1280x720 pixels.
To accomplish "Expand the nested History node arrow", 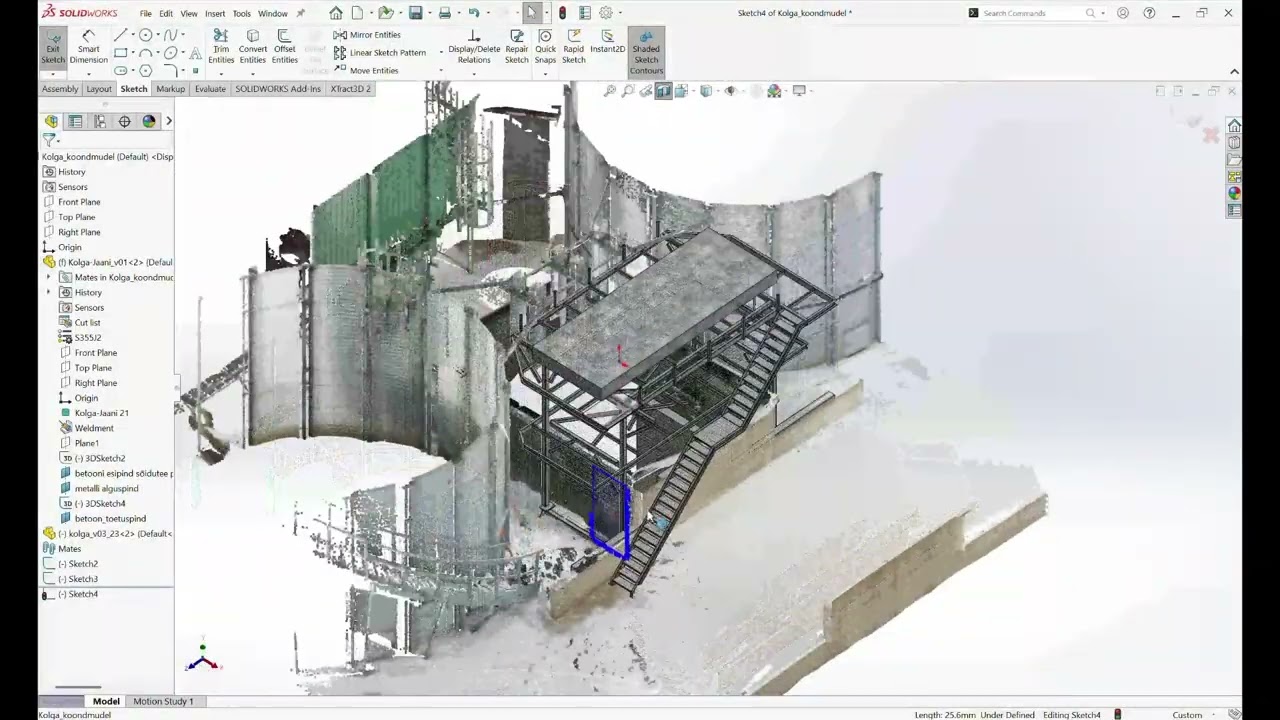I will pyautogui.click(x=49, y=292).
